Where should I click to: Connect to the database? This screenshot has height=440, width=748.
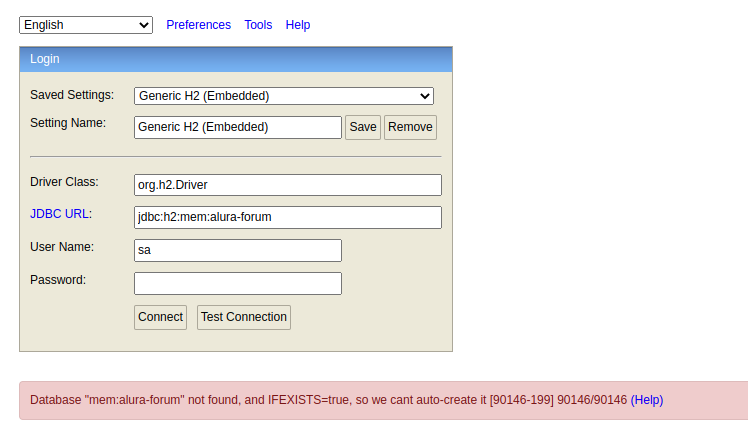[160, 317]
